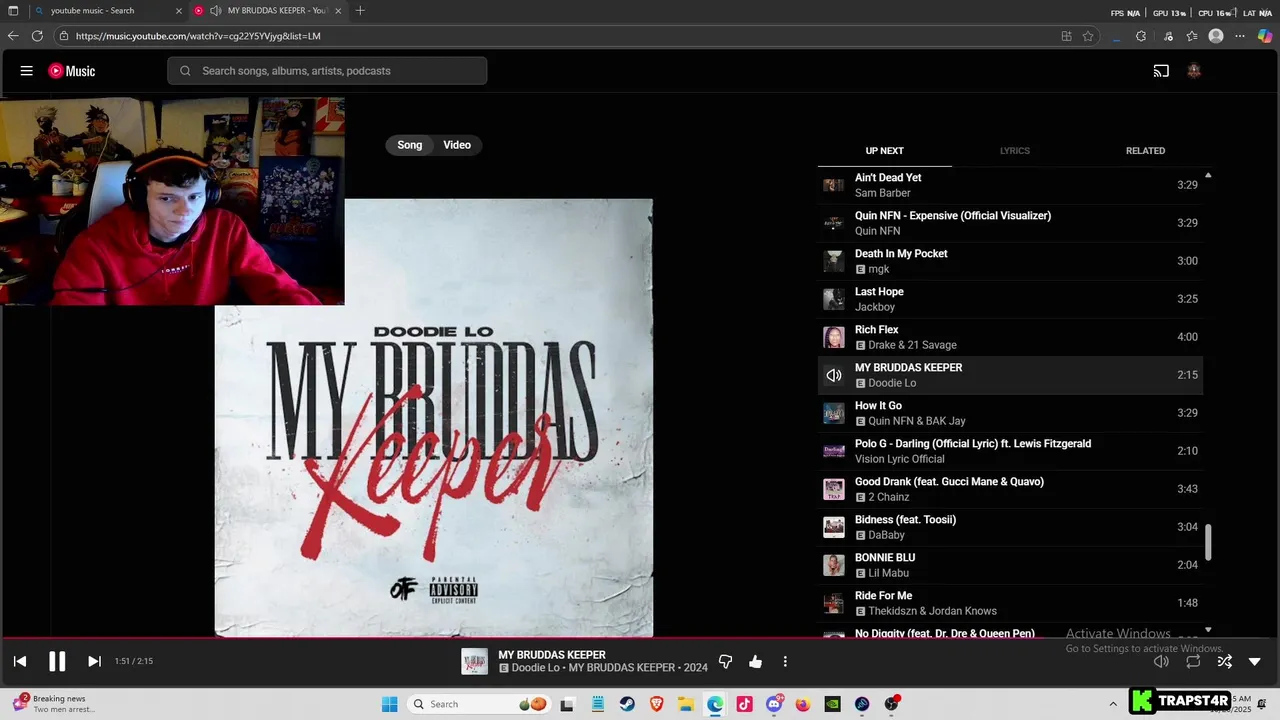Play How It Go by Quin NFN
This screenshot has width=1280, height=720.
click(1010, 413)
